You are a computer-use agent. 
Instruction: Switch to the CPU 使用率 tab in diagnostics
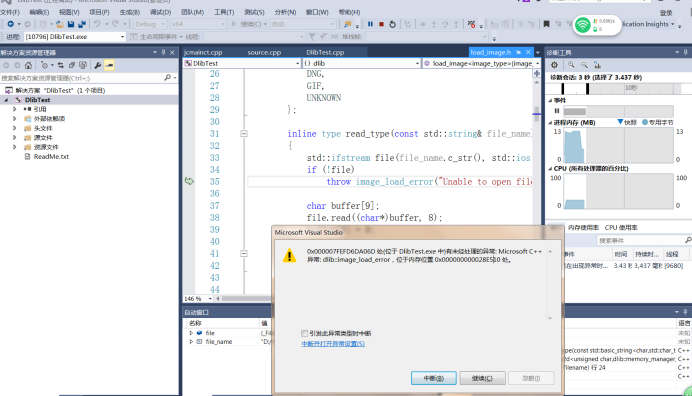[x=621, y=228]
